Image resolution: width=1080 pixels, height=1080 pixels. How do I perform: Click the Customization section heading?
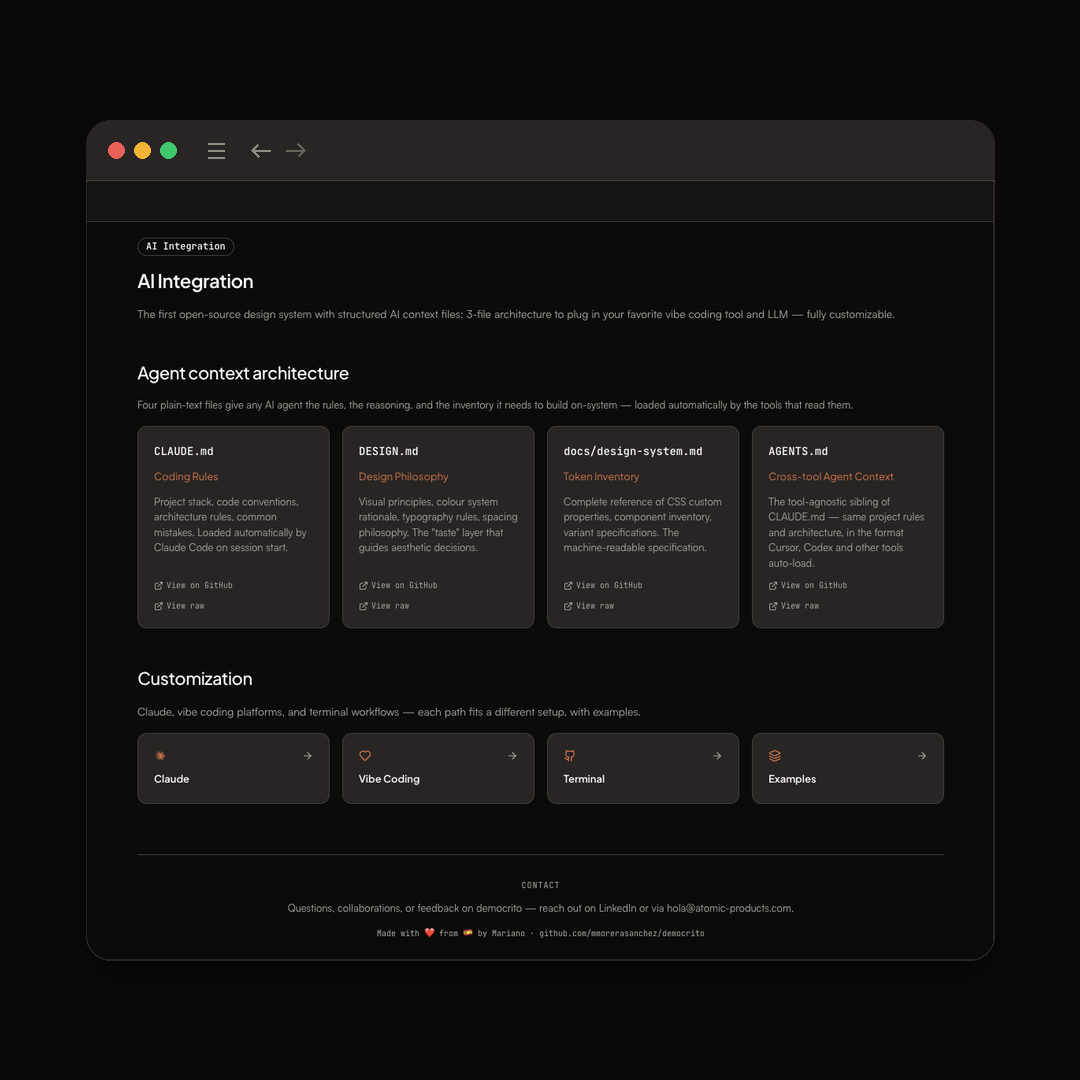click(x=195, y=679)
